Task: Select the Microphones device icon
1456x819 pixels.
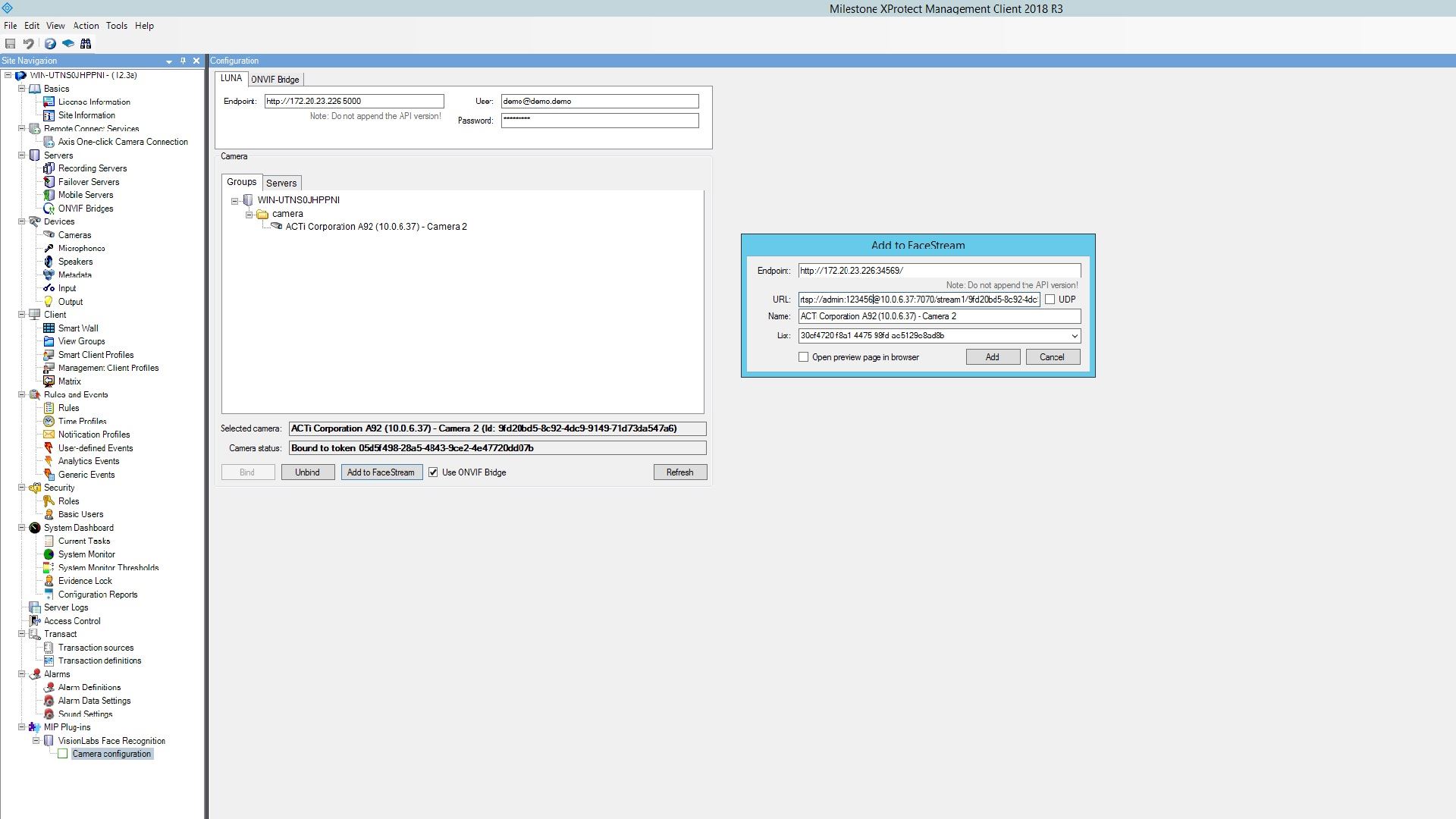Action: (49, 248)
